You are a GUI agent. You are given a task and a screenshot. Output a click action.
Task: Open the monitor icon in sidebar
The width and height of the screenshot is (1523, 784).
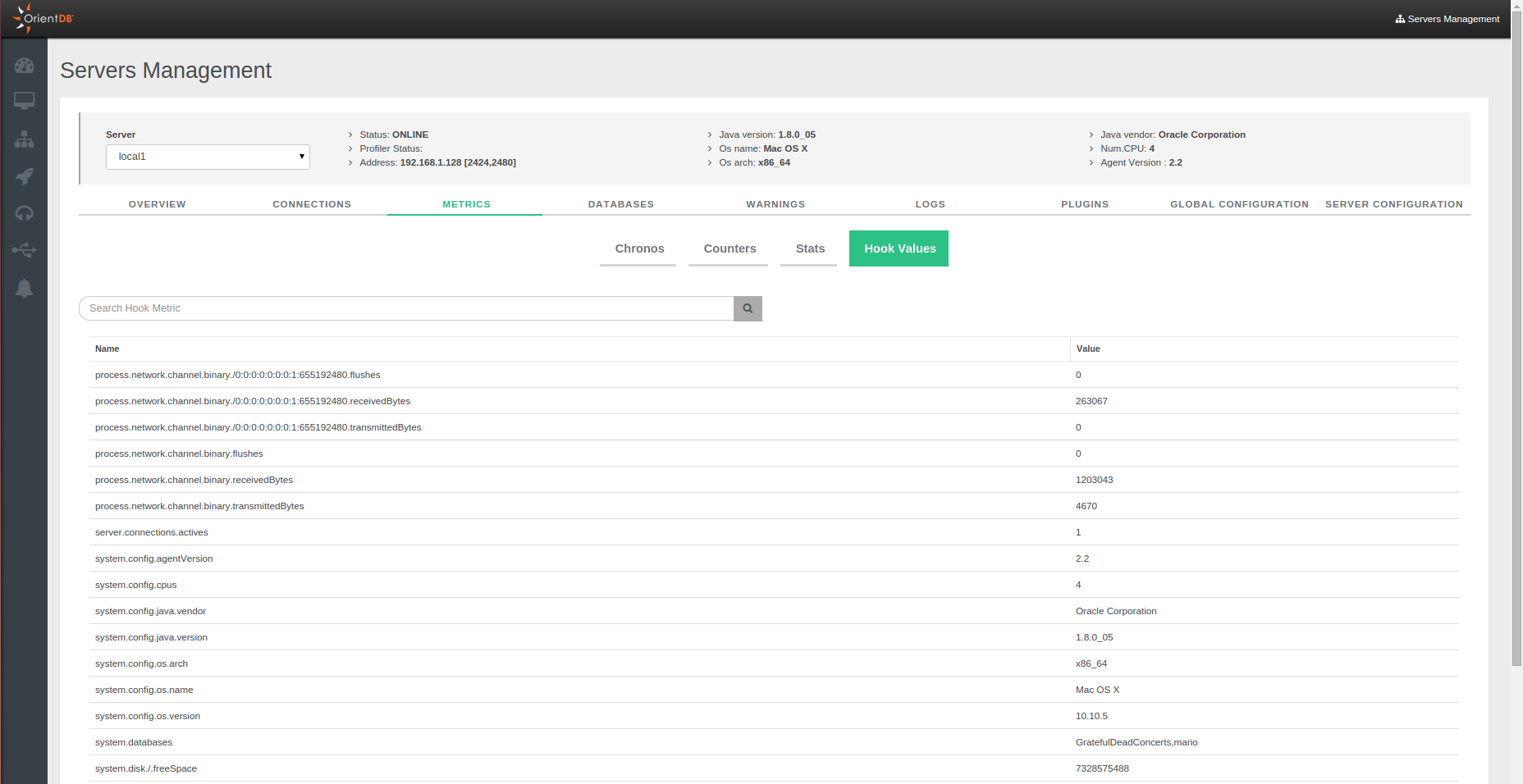pos(25,101)
